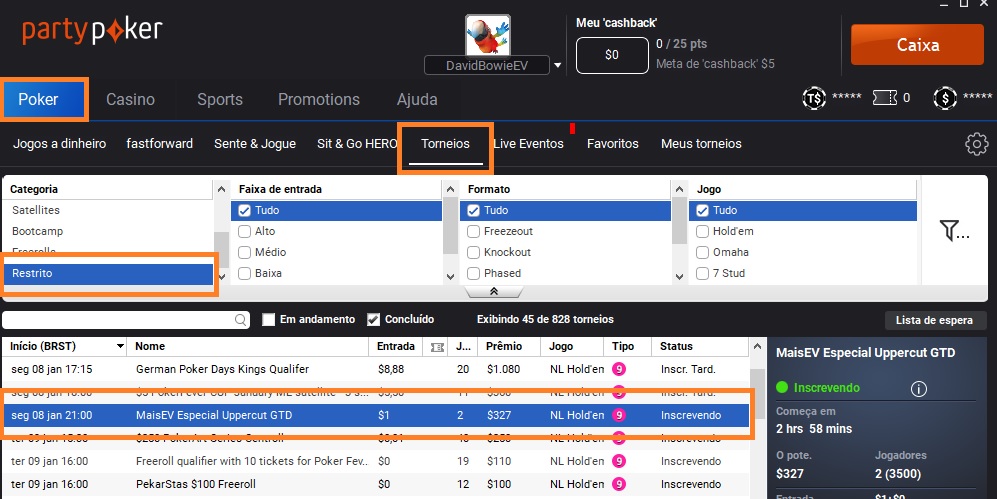Open the Lista de espera button
The image size is (997, 499).
point(935,320)
